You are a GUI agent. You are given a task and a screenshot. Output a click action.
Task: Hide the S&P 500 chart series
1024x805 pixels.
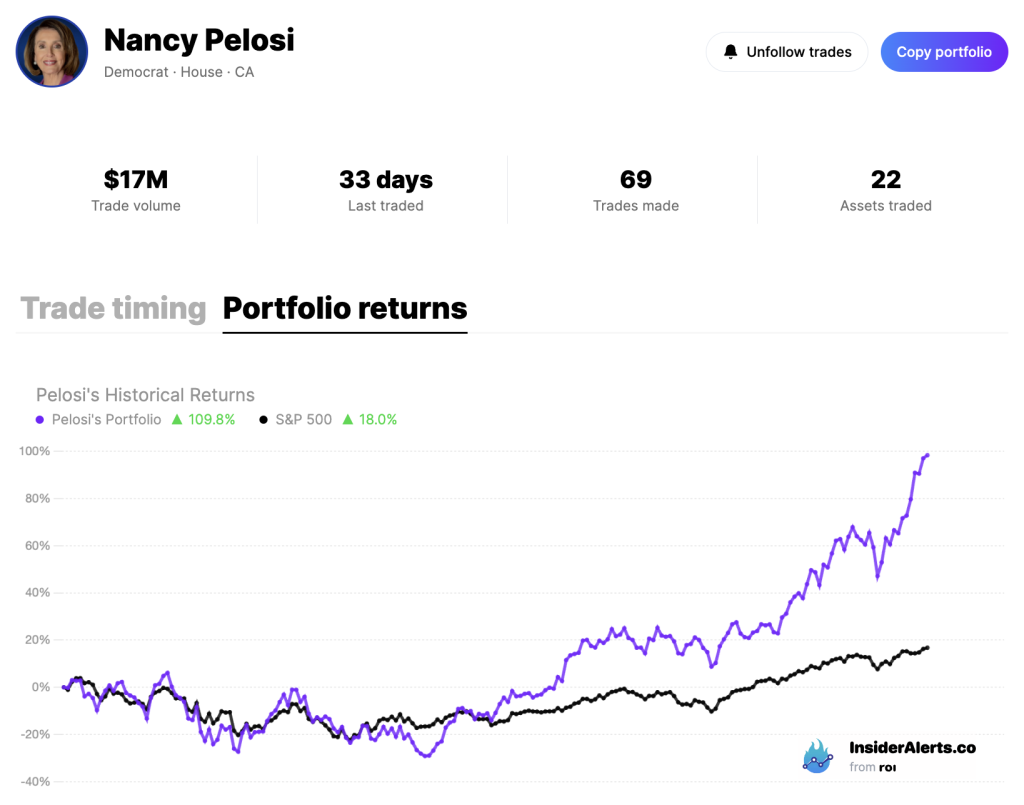click(303, 419)
